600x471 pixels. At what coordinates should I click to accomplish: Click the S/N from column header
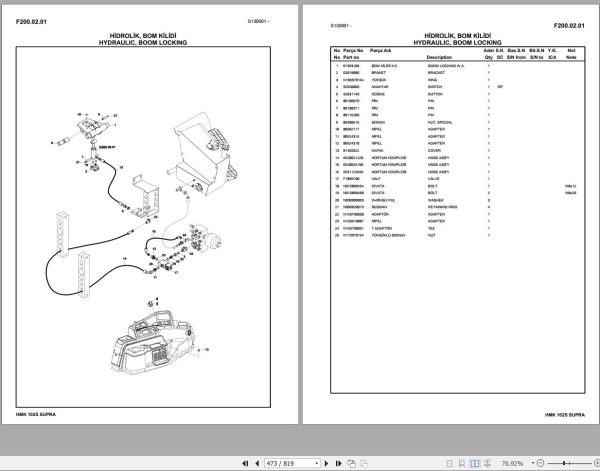516,57
